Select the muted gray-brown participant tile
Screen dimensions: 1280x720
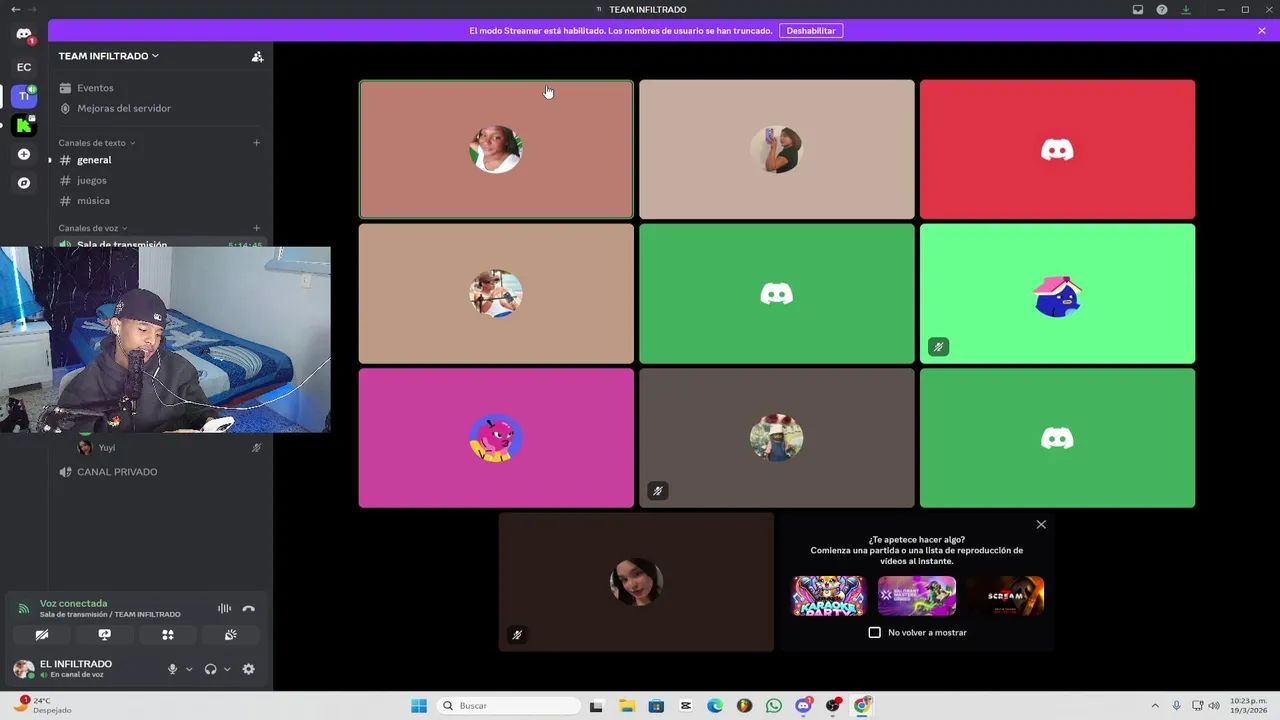click(777, 438)
